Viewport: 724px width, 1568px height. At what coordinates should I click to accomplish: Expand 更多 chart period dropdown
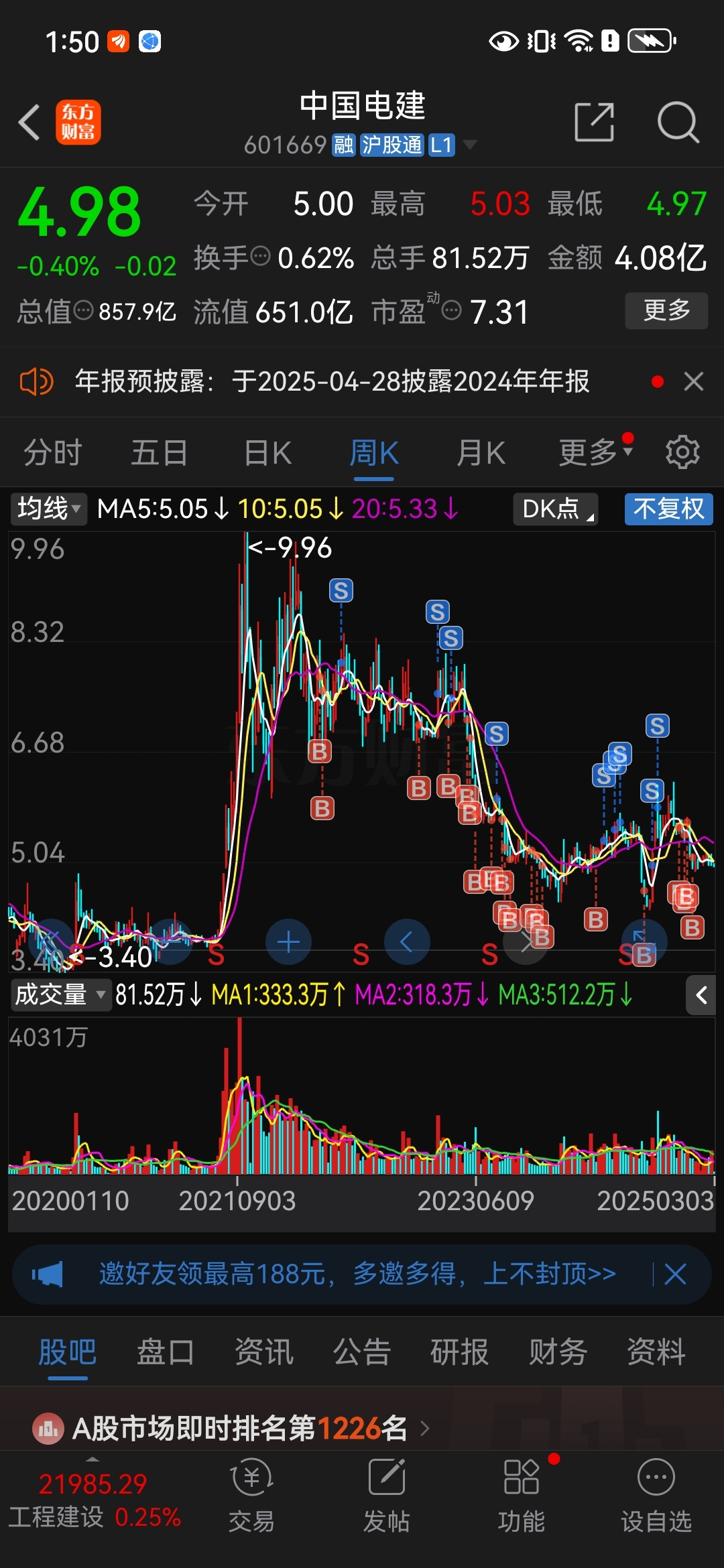596,452
